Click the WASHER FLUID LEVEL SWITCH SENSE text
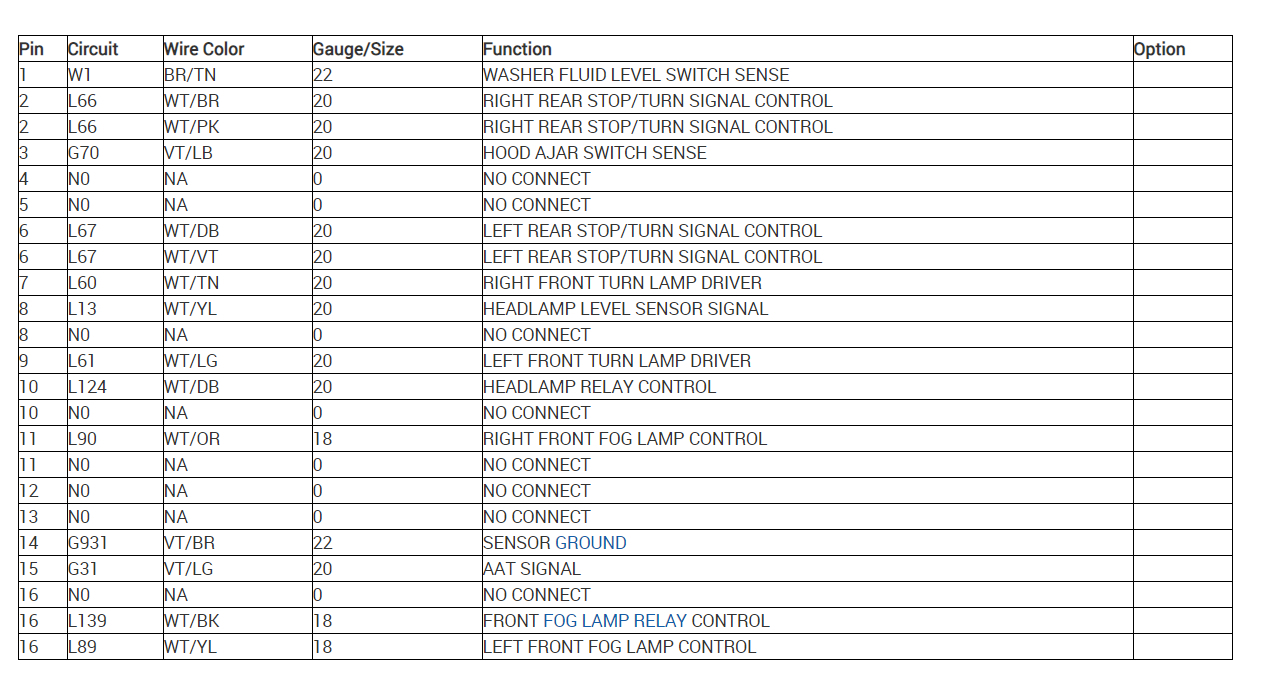This screenshot has height=681, width=1263. click(636, 75)
